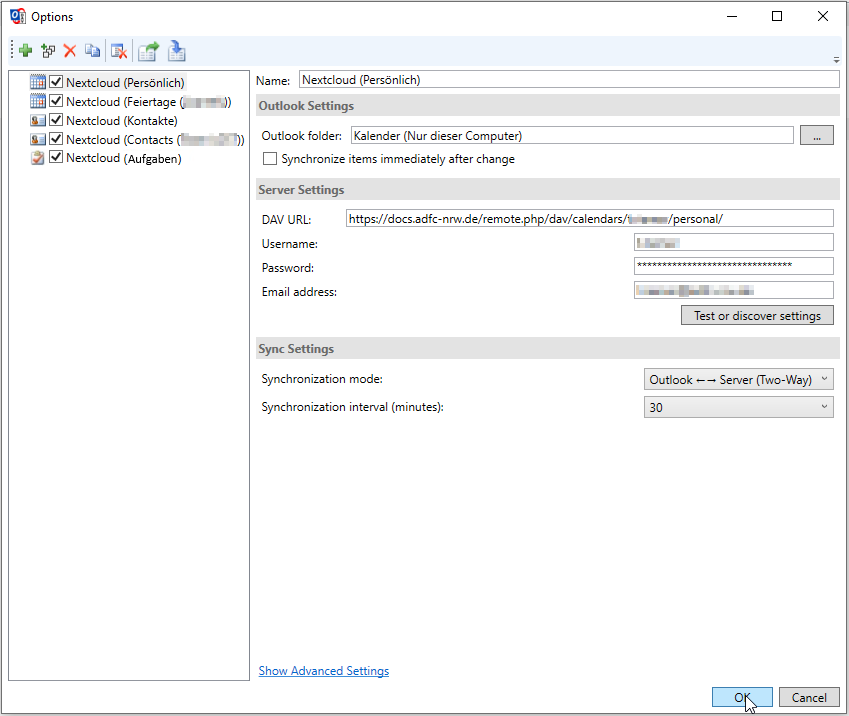The image size is (849, 716).
Task: Click the task icon beside Nextcloud (Aufgaben)
Action: [x=38, y=158]
